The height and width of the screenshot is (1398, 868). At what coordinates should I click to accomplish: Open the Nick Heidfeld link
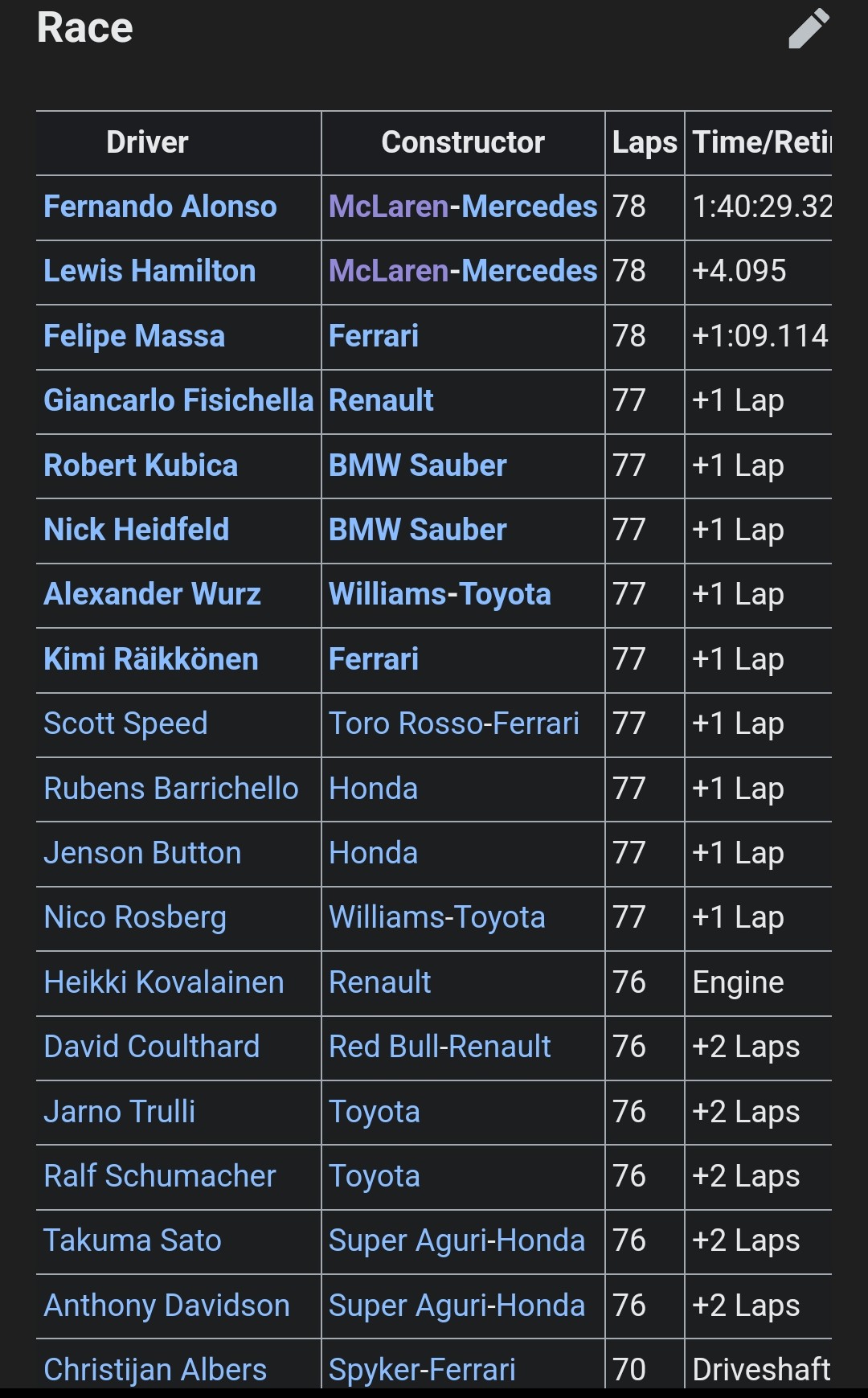click(x=137, y=530)
